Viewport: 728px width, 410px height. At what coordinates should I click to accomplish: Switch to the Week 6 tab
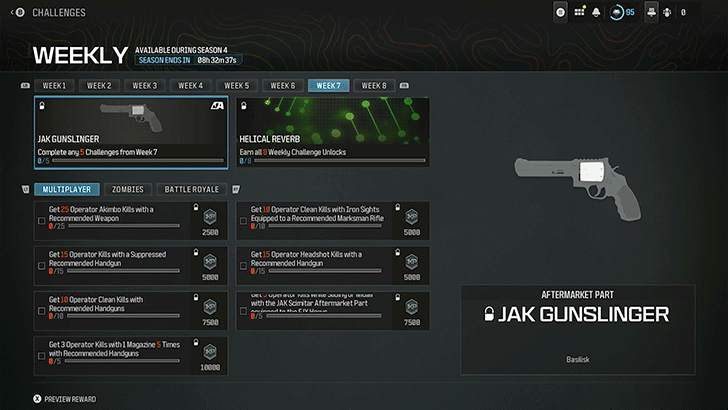coord(282,85)
